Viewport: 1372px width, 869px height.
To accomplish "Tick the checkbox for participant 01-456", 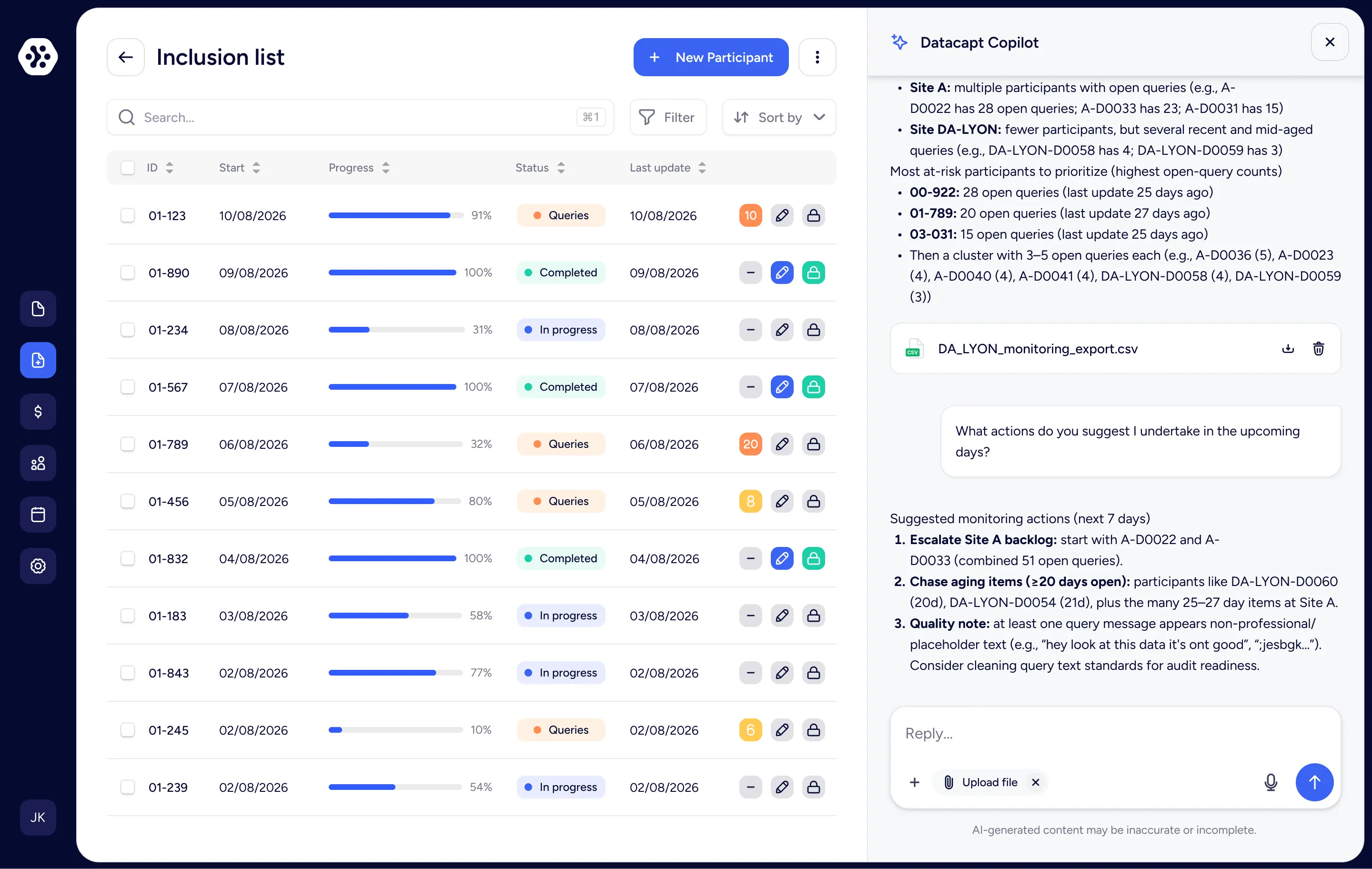I will [128, 502].
